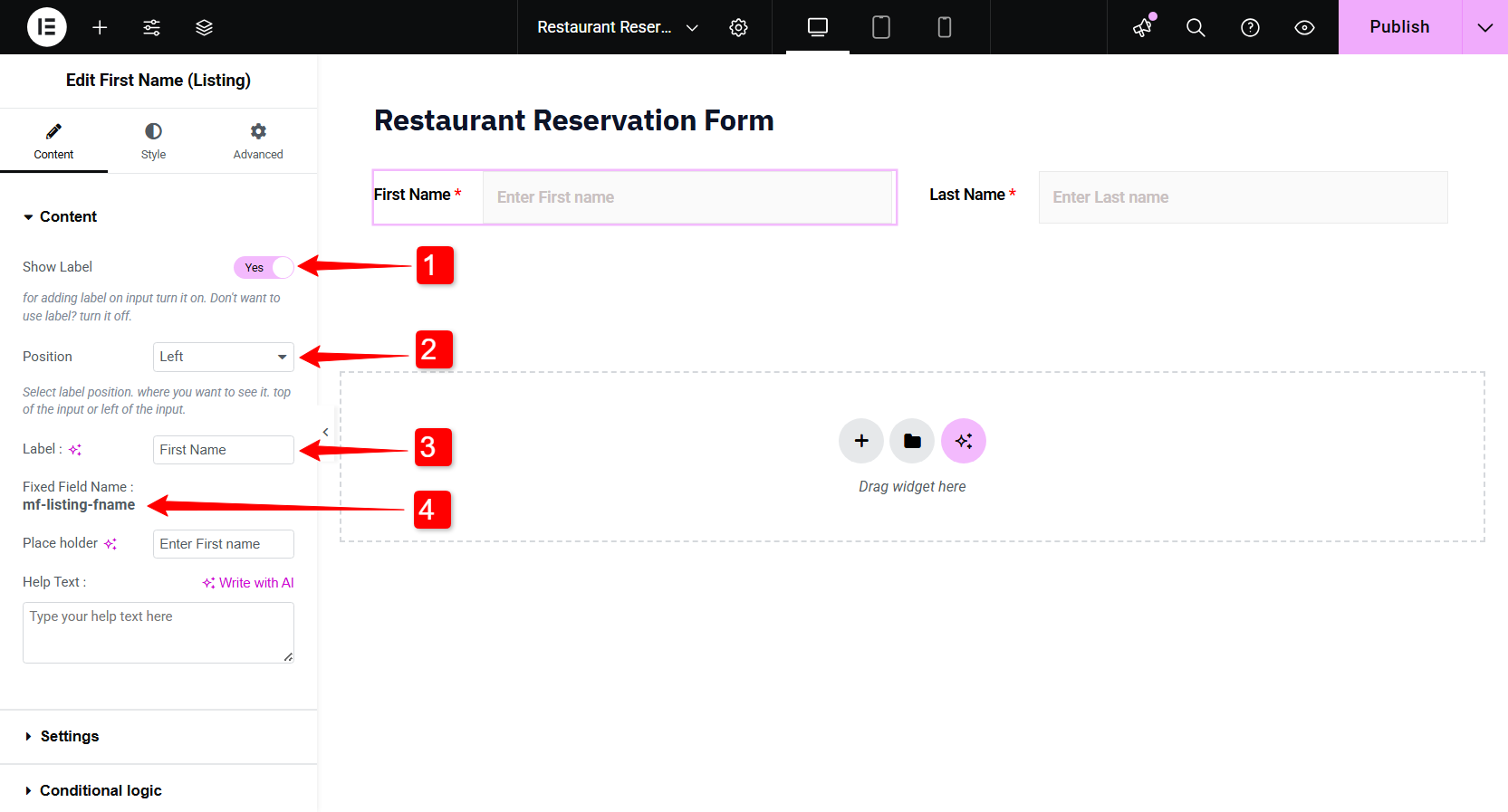Click the AI sparkle beside Label
Viewport: 1508px width, 812px height.
click(75, 450)
